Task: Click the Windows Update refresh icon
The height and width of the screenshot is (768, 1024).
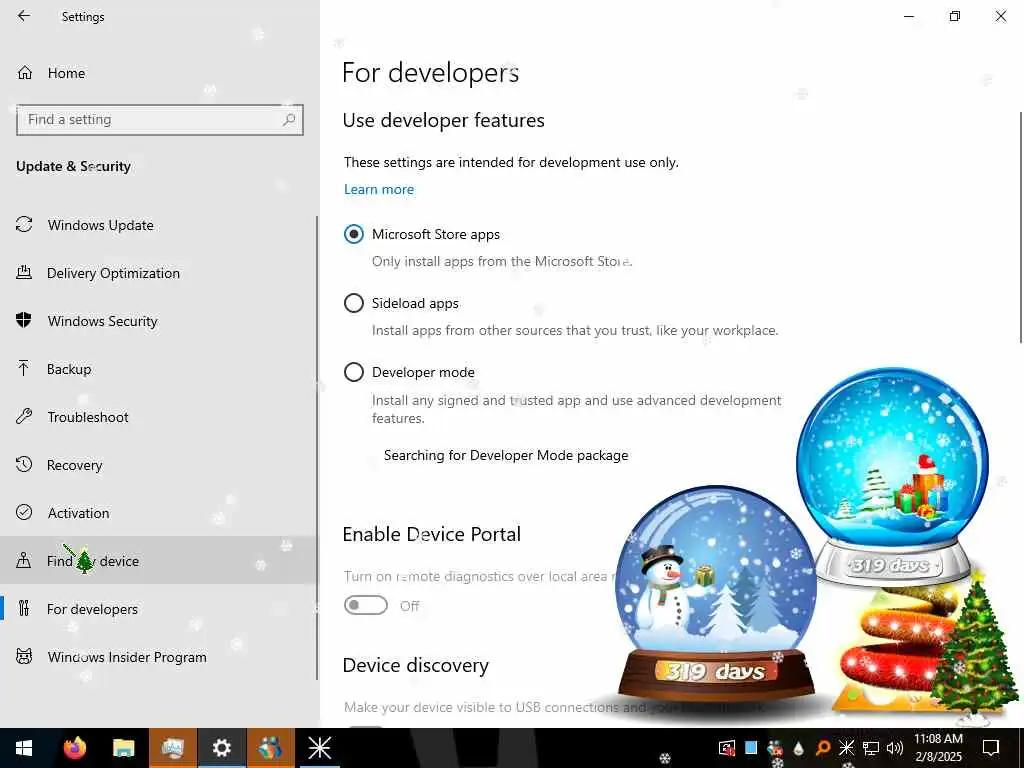Action: pyautogui.click(x=24, y=225)
